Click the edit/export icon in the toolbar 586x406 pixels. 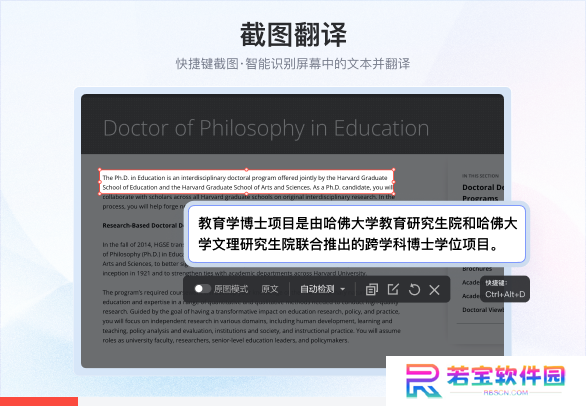(393, 289)
